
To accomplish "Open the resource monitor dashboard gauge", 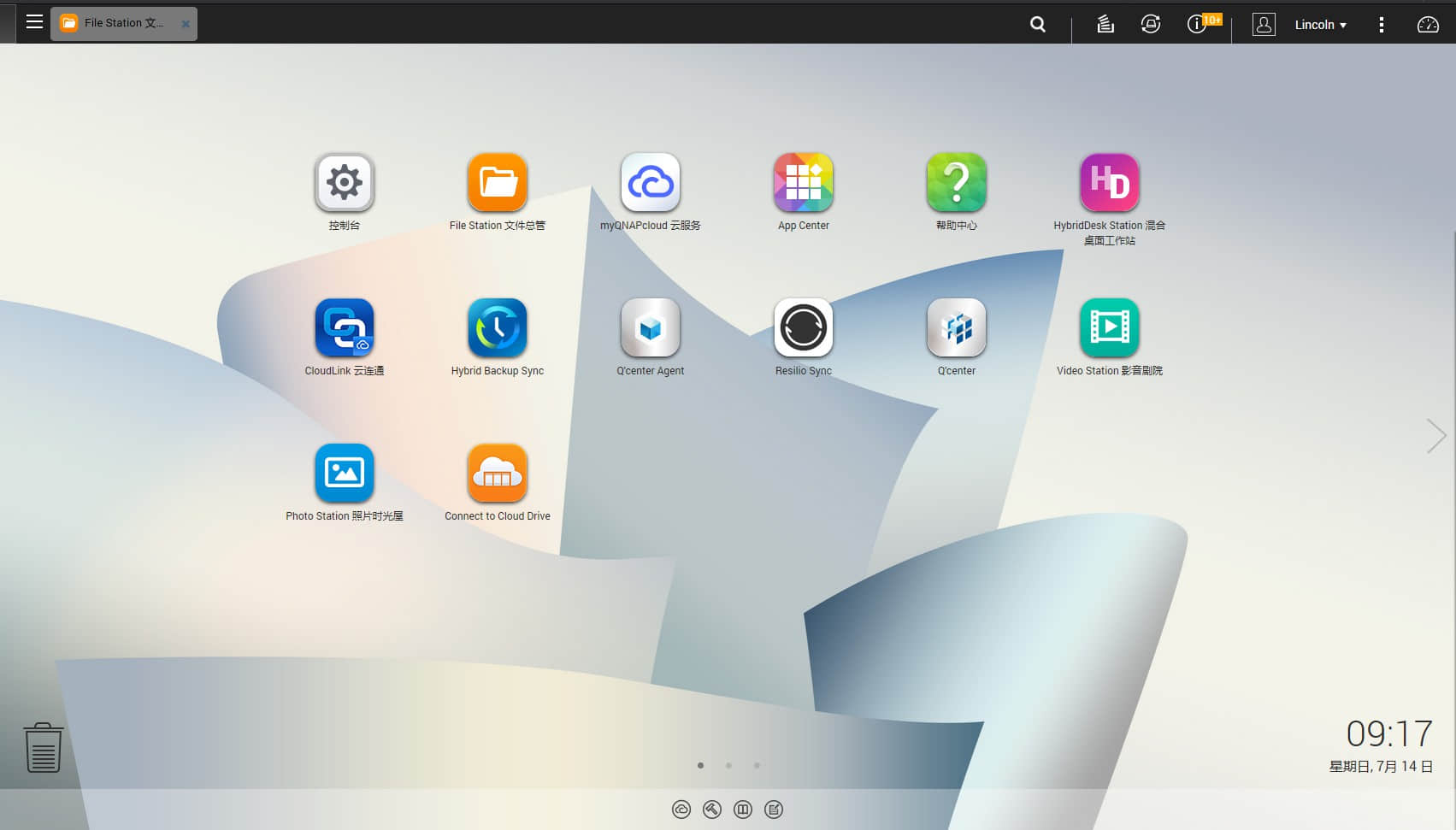I will [x=1428, y=25].
